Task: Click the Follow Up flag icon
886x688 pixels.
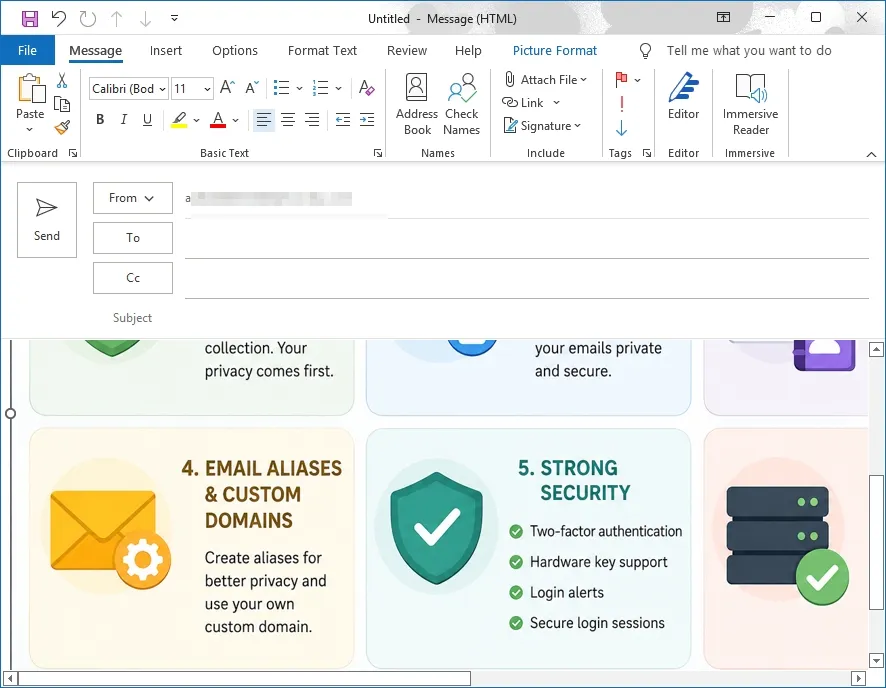Action: [622, 80]
